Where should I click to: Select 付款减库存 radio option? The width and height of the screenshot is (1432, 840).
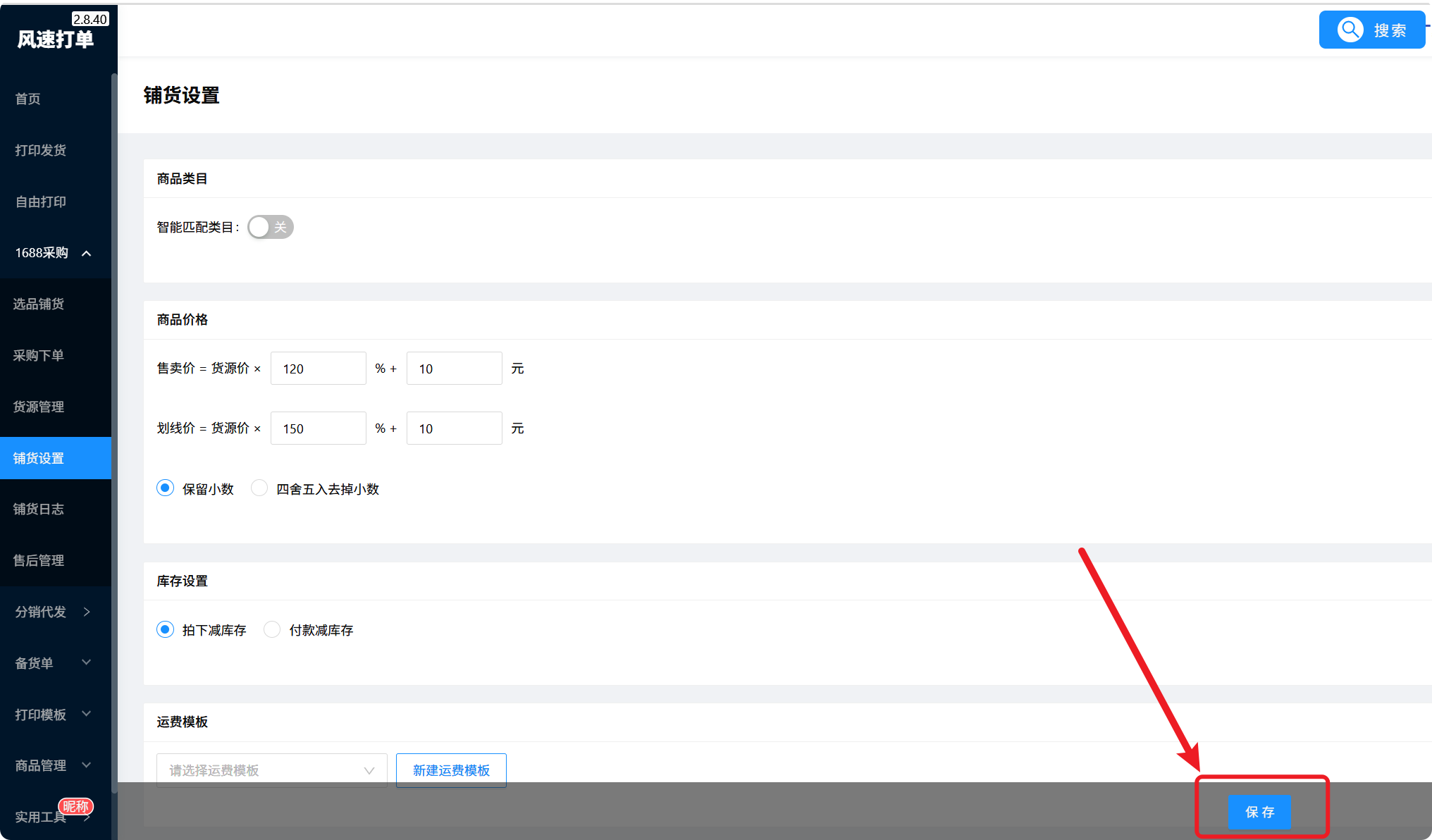coord(272,629)
